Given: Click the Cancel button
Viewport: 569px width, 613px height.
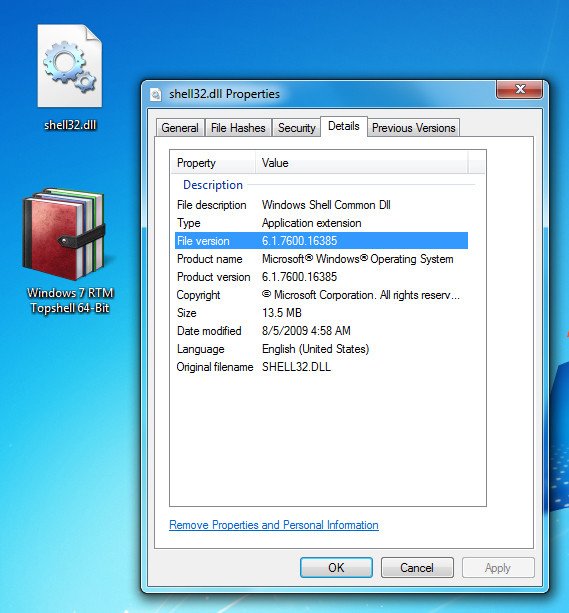Looking at the screenshot, I should point(417,568).
